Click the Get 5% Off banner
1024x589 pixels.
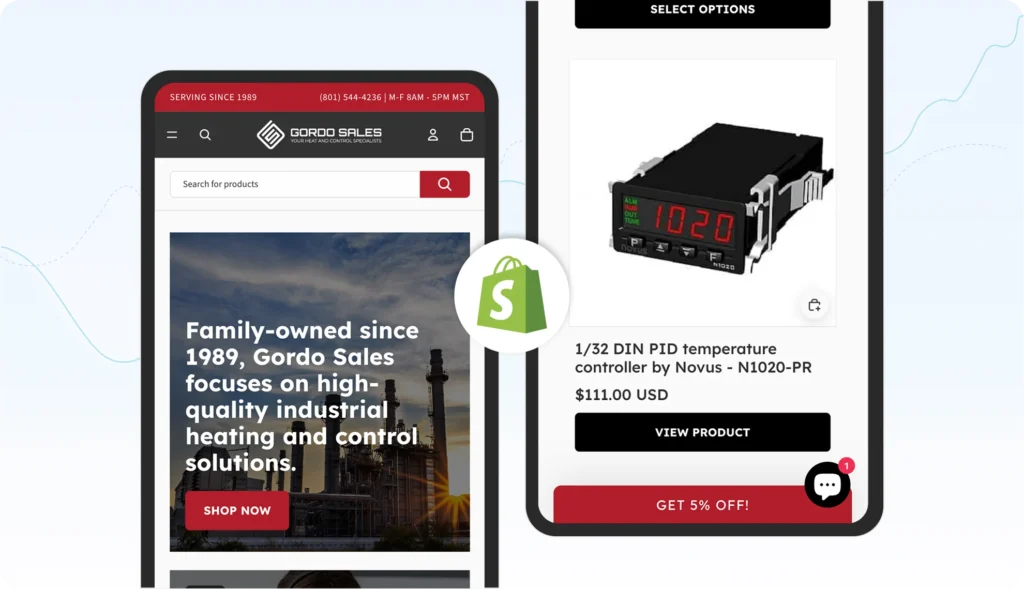[703, 505]
